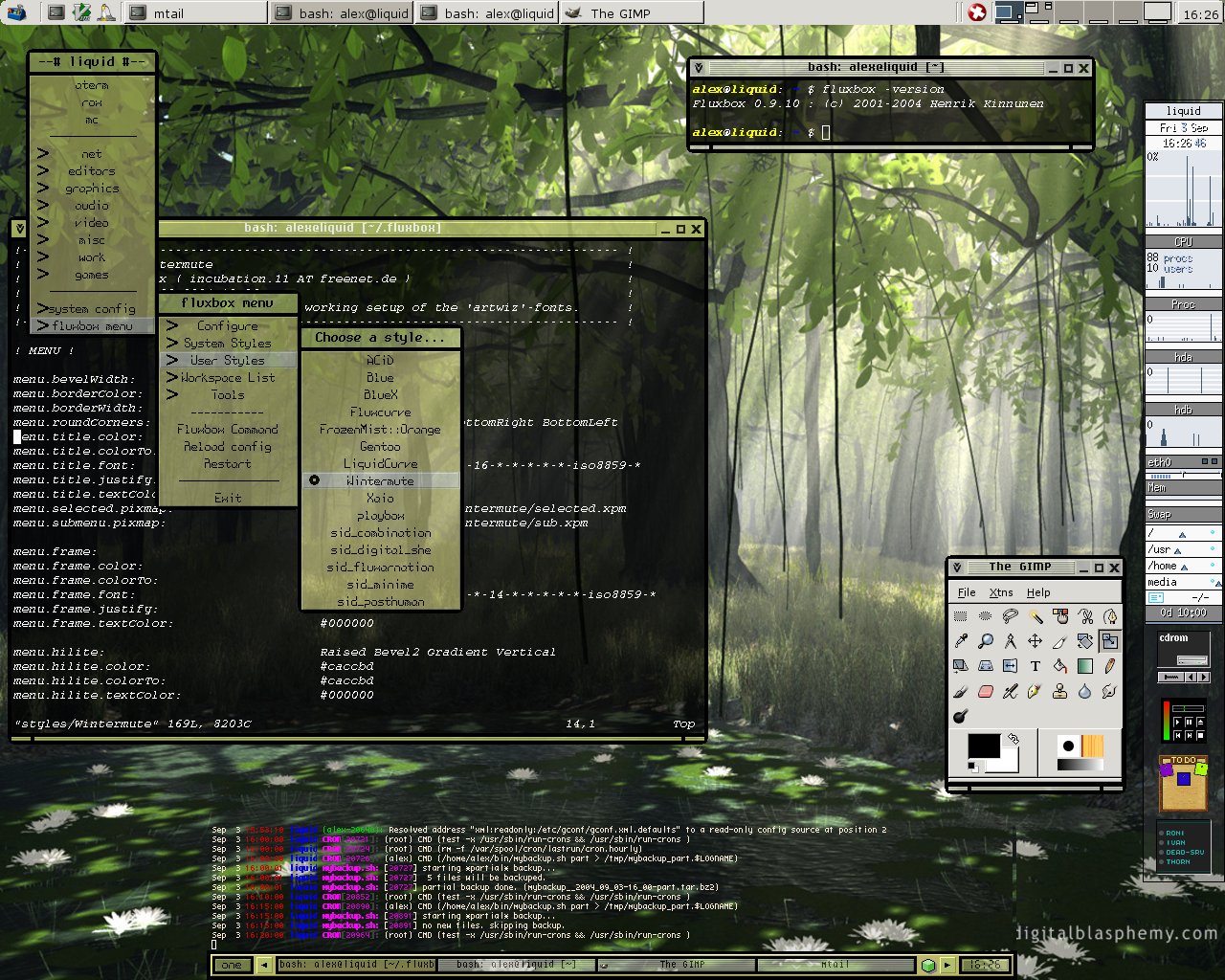Image resolution: width=1225 pixels, height=980 pixels.
Task: Click the black foreground color swatch
Action: (983, 746)
